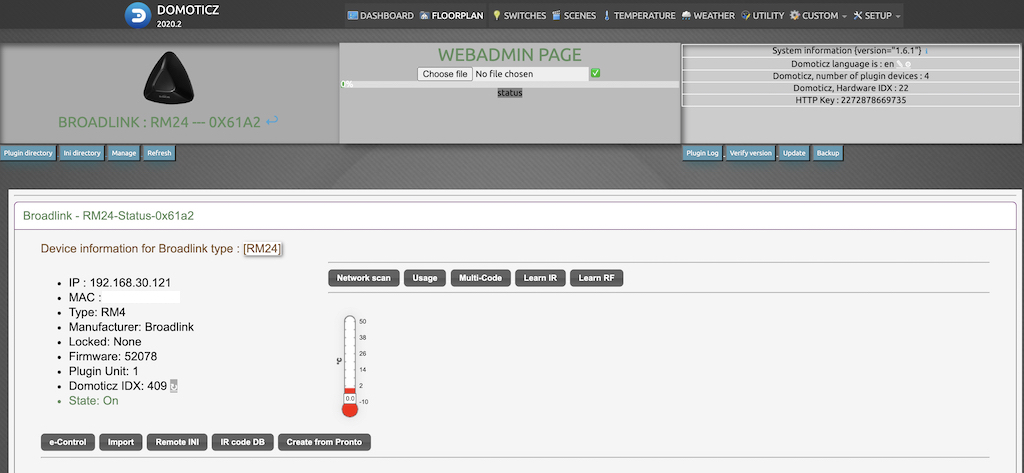Viewport: 1024px width, 473px height.
Task: Click the 'Plugin Unit: 1' entry
Action: click(x=103, y=371)
